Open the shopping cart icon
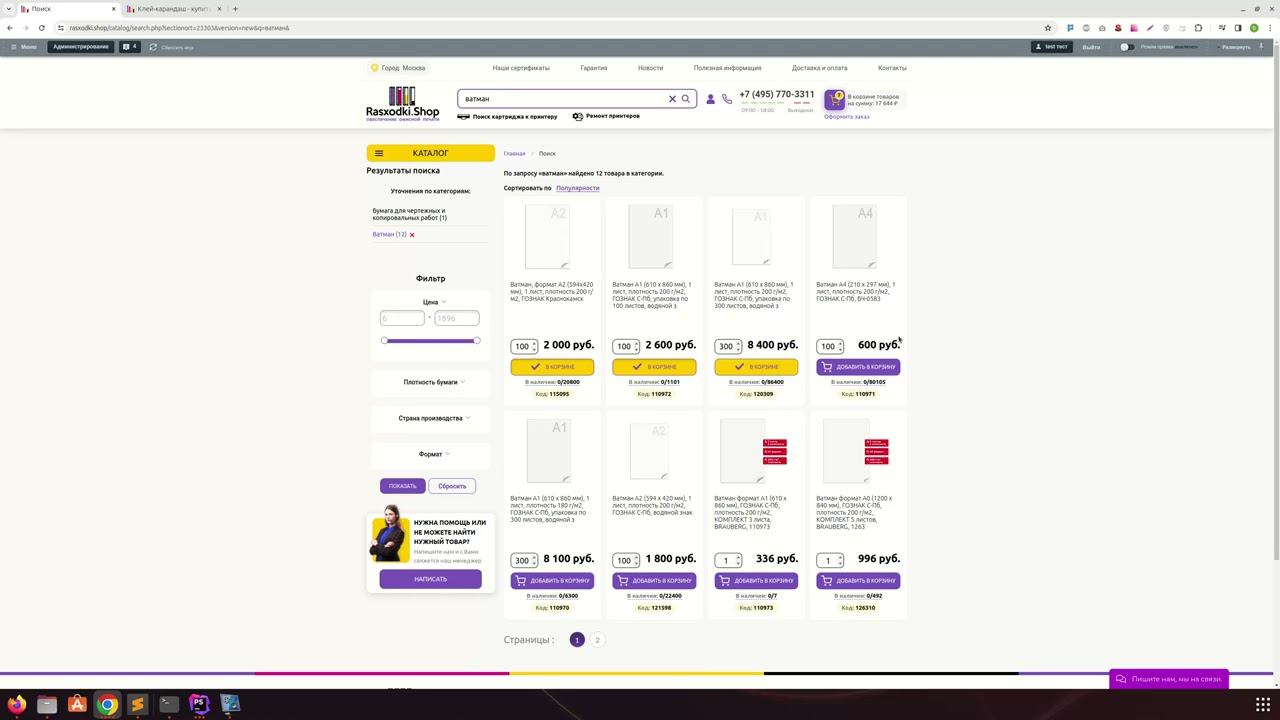Image resolution: width=1280 pixels, height=720 pixels. click(835, 99)
